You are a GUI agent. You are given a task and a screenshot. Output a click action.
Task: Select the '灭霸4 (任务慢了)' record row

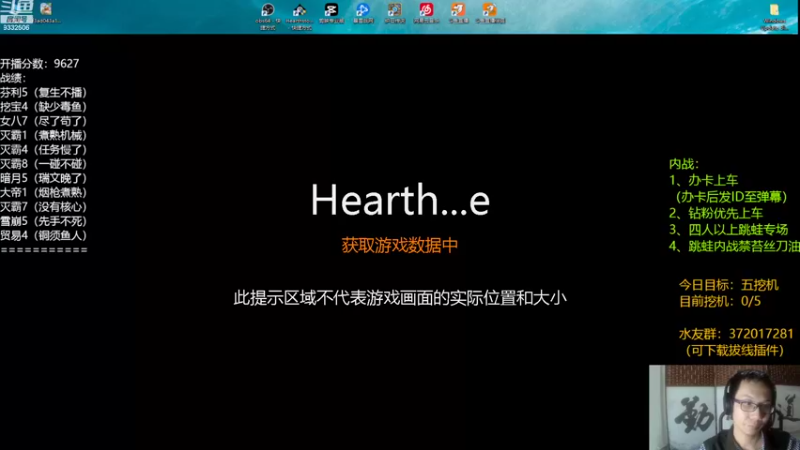(44, 149)
